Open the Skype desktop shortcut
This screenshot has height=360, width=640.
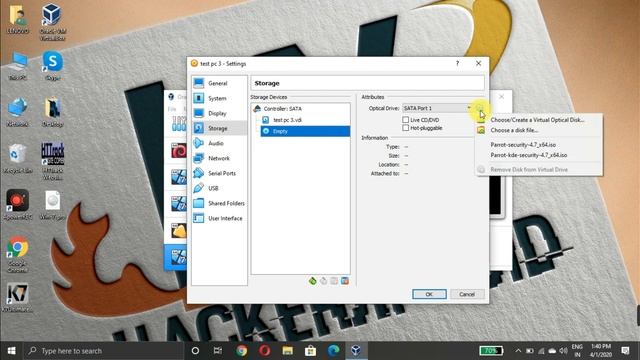coord(52,65)
